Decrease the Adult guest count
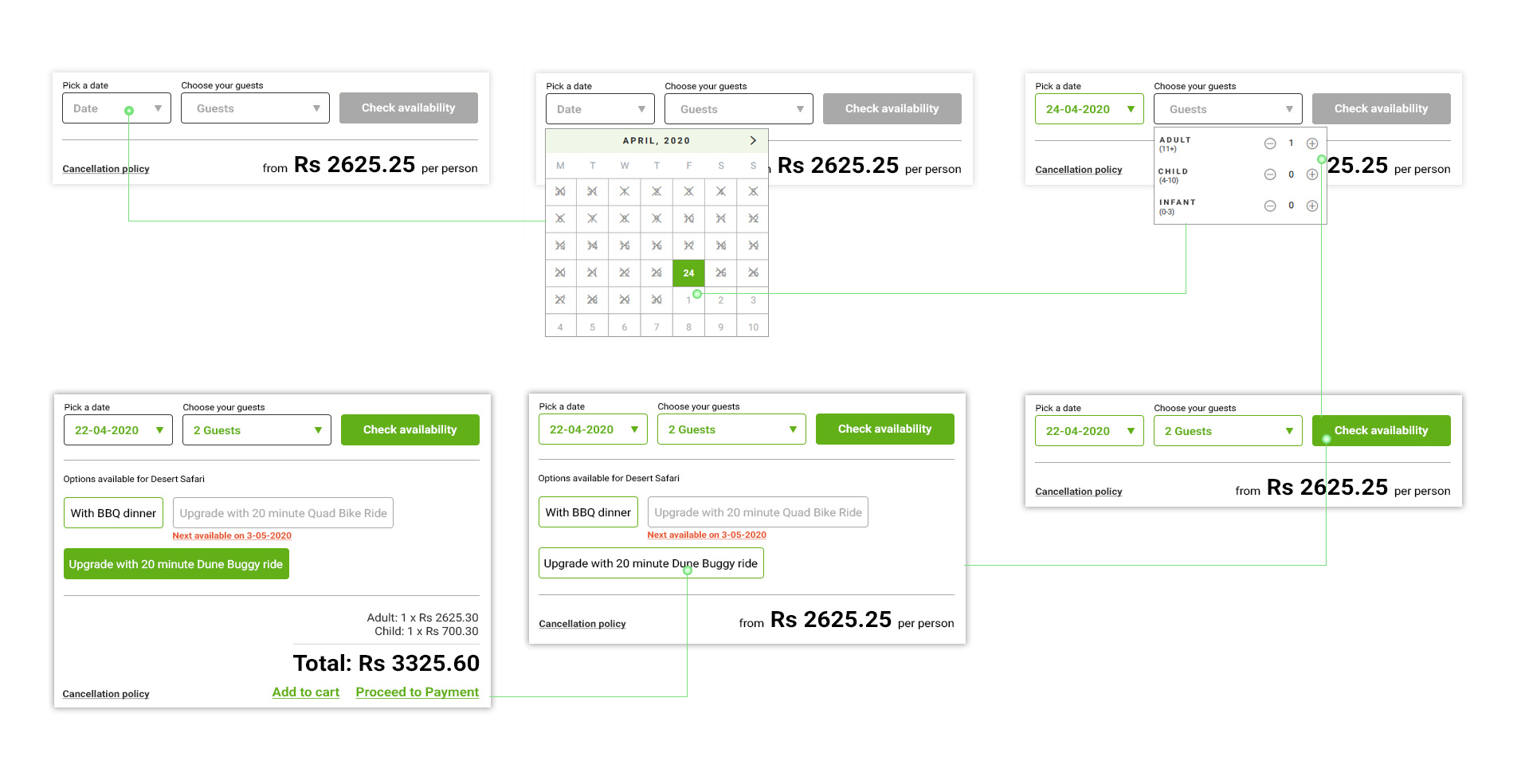 (x=1270, y=143)
